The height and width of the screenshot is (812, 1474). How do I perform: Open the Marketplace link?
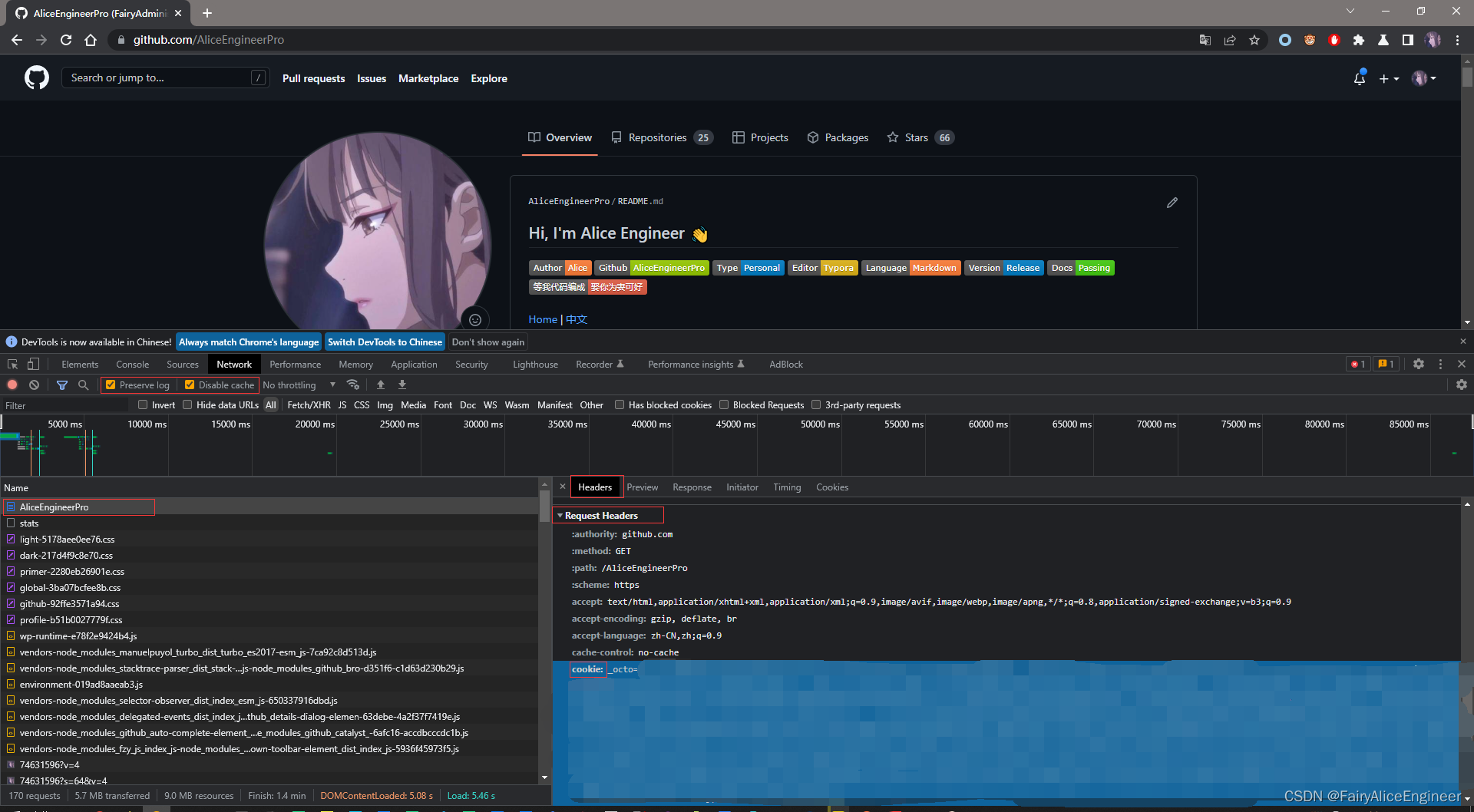point(428,78)
